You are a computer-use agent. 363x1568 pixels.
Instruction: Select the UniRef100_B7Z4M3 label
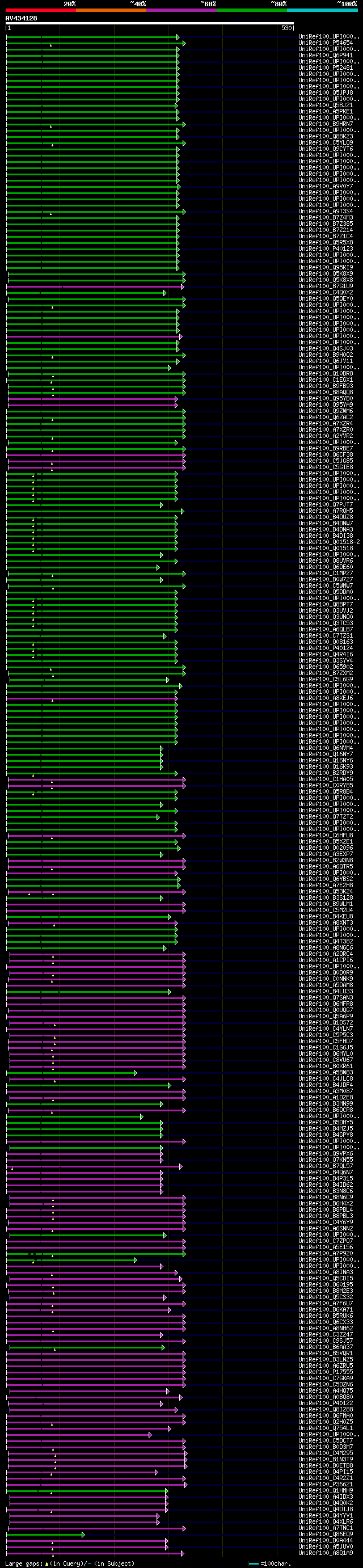click(326, 218)
